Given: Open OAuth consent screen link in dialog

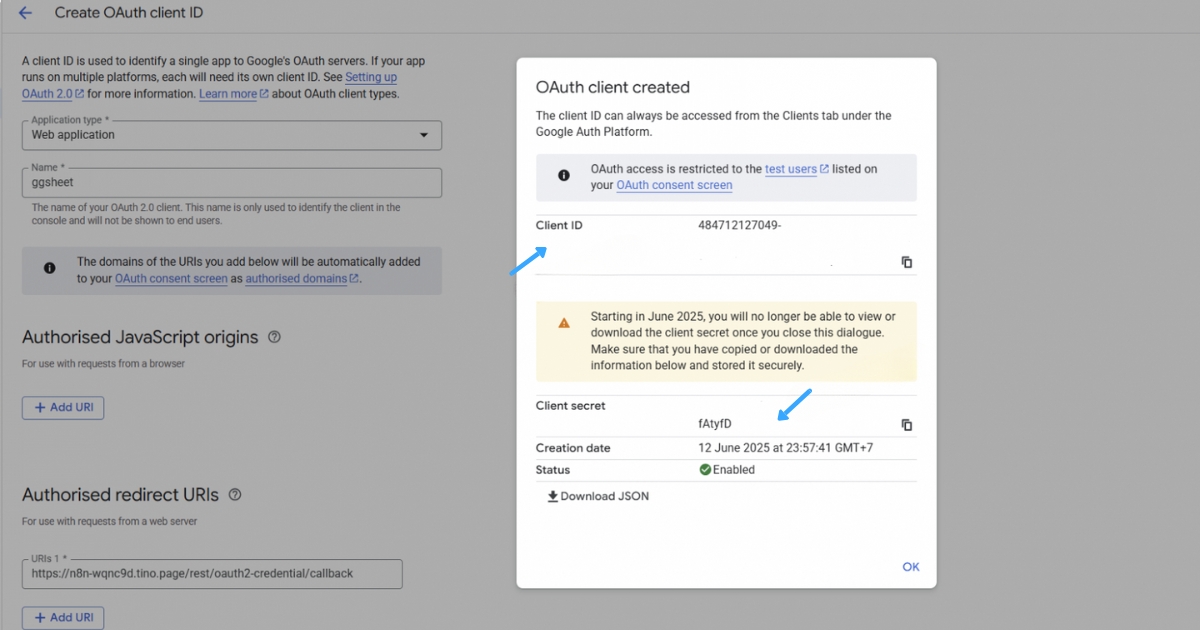Looking at the screenshot, I should (x=674, y=185).
